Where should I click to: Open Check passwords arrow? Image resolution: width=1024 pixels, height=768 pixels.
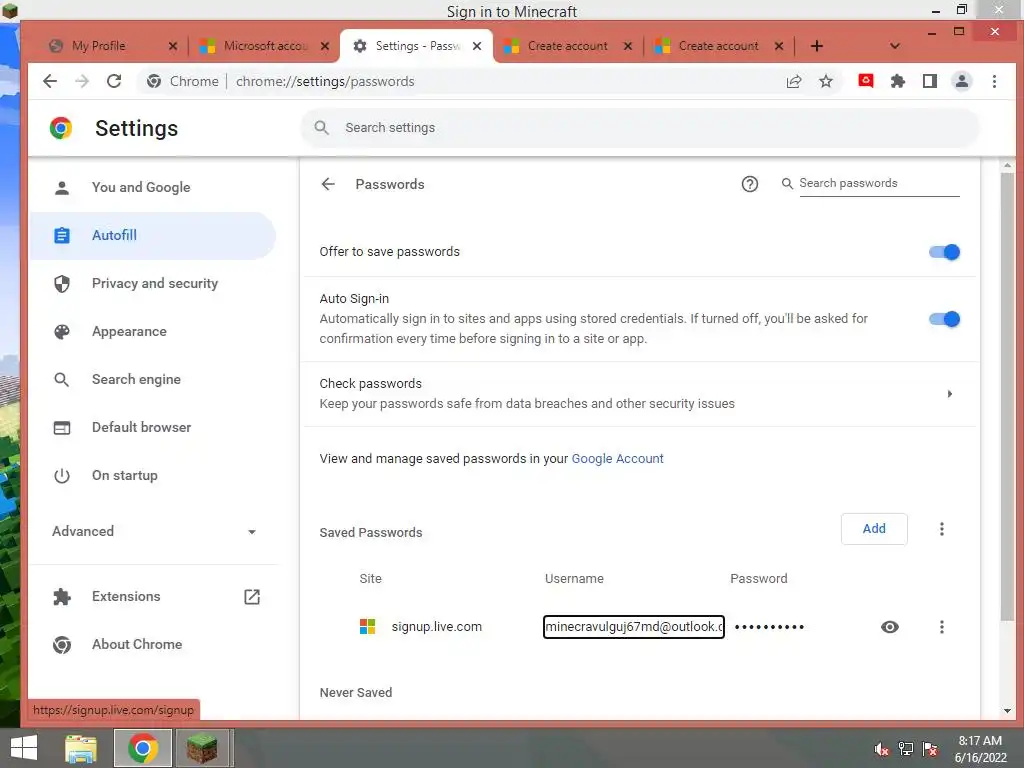click(x=950, y=394)
